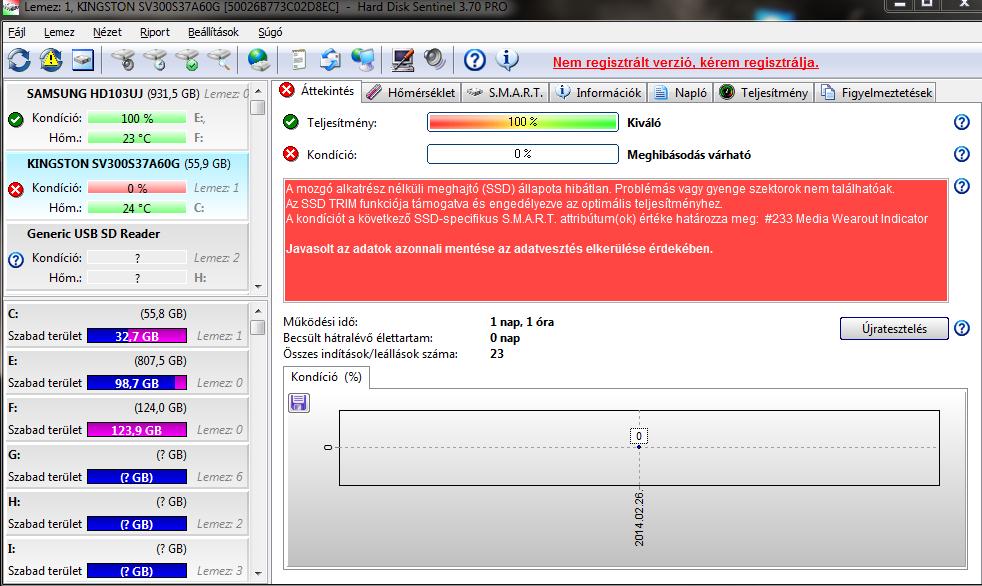982x586 pixels.
Task: Click the disk icon with green checkmark
Action: [x=187, y=60]
